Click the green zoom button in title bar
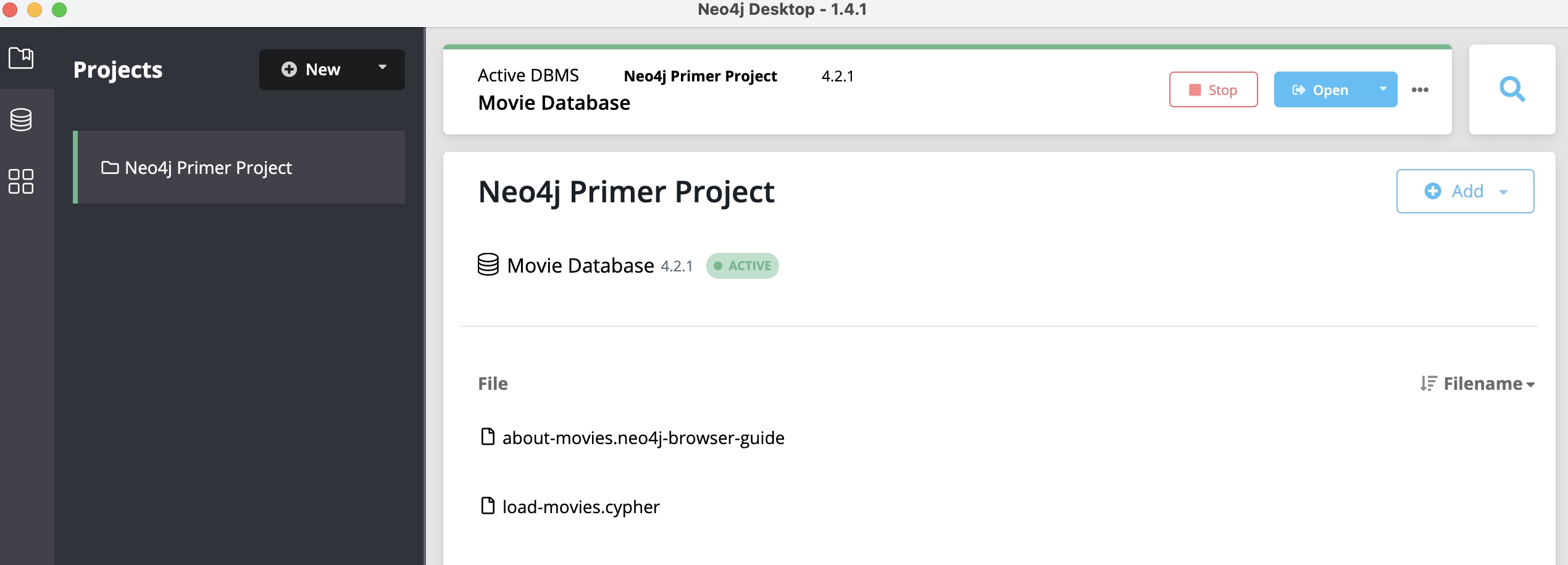 (59, 10)
